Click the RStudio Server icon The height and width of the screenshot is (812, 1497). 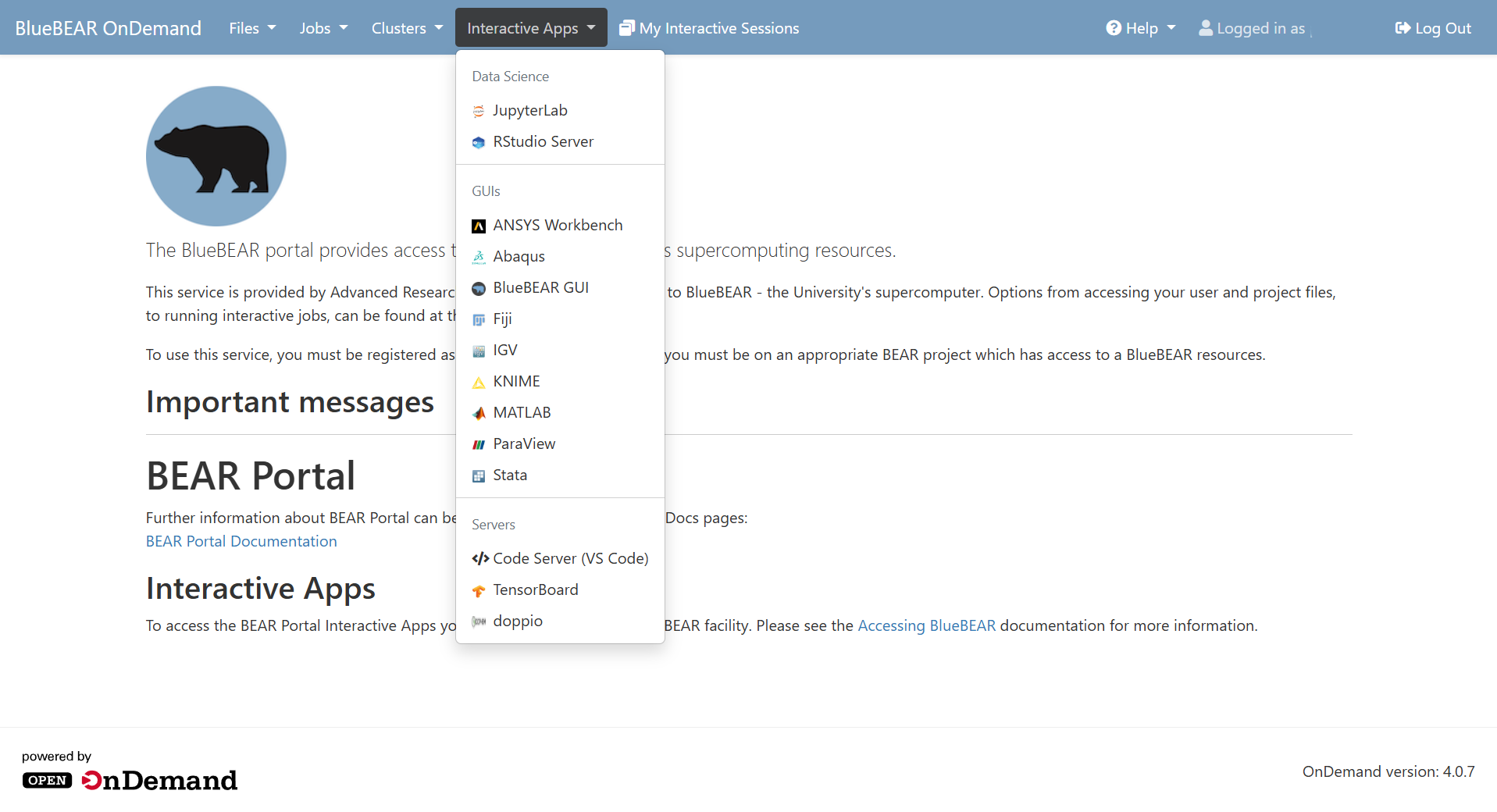[479, 143]
